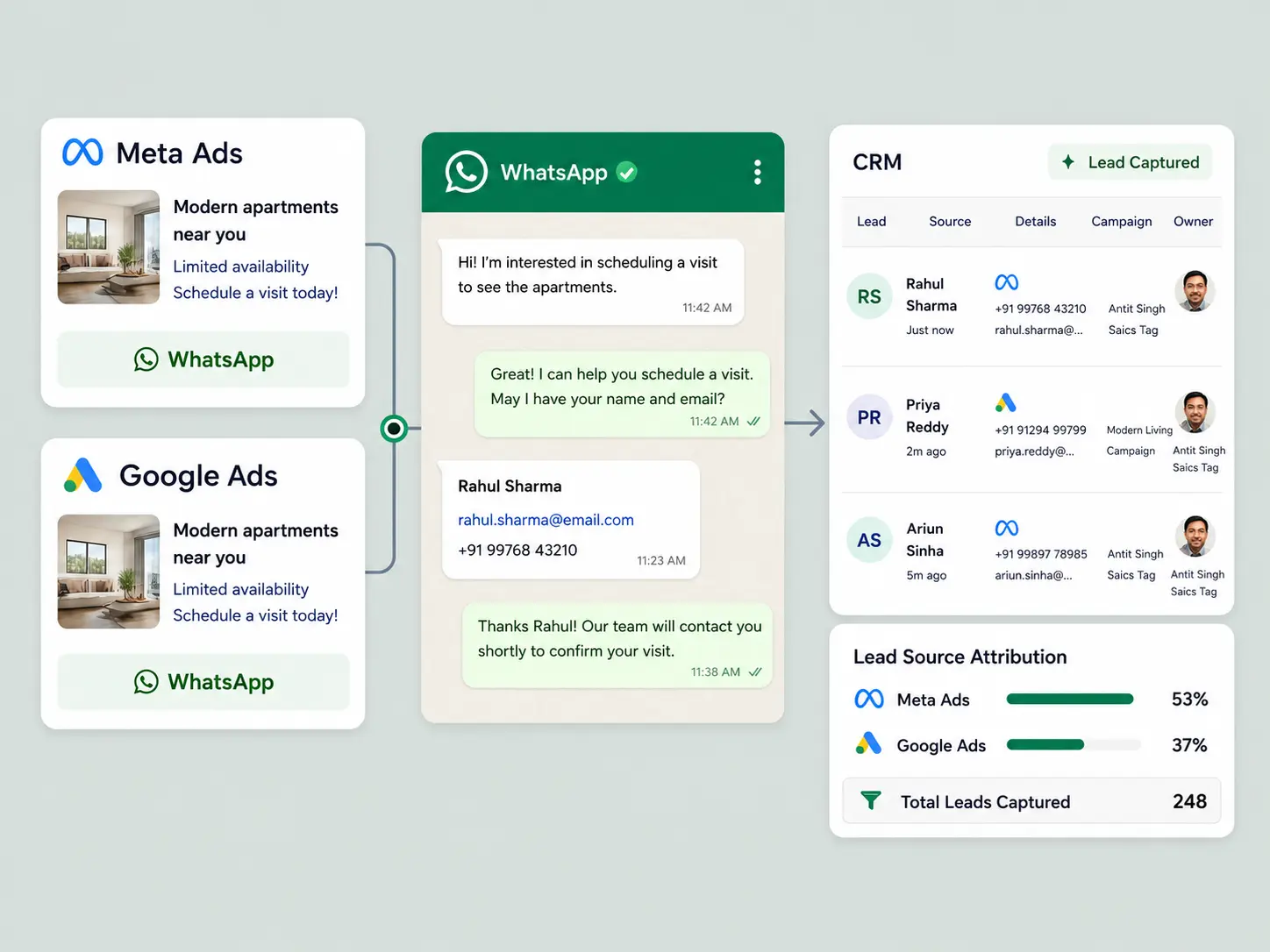Screen dimensions: 1270x952
Task: Click the owner photo in Priya Reddy row
Action: [1195, 412]
